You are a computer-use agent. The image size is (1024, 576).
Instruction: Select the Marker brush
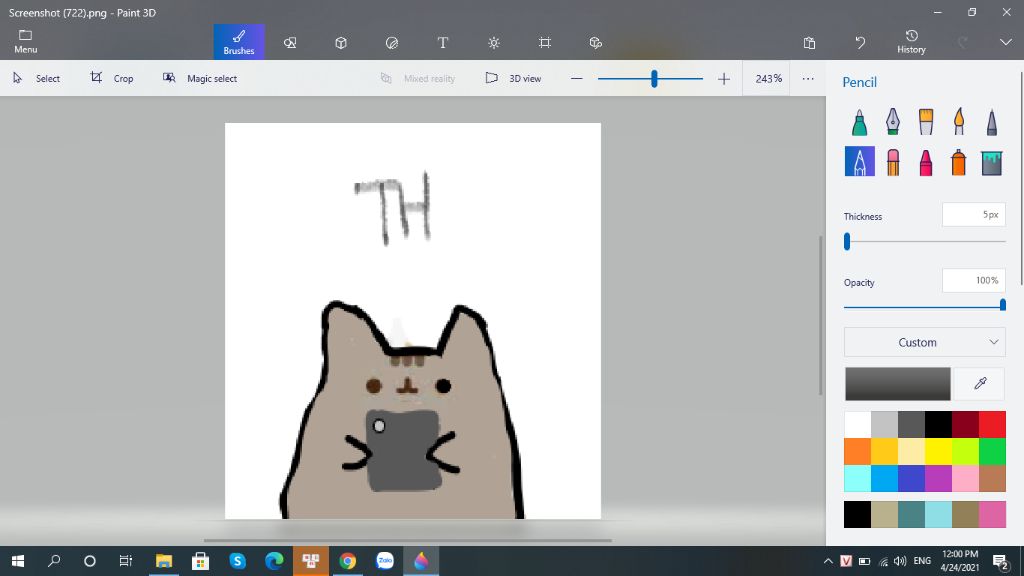click(859, 122)
